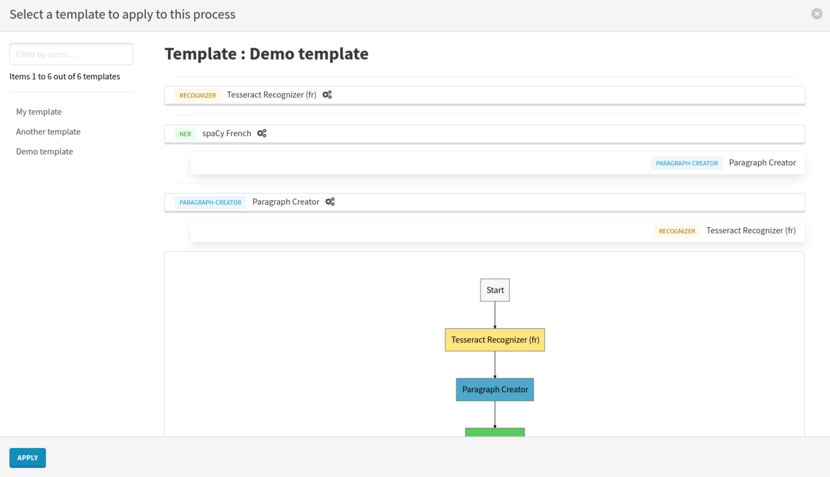Select My template from the list
This screenshot has height=477, width=830.
point(39,112)
